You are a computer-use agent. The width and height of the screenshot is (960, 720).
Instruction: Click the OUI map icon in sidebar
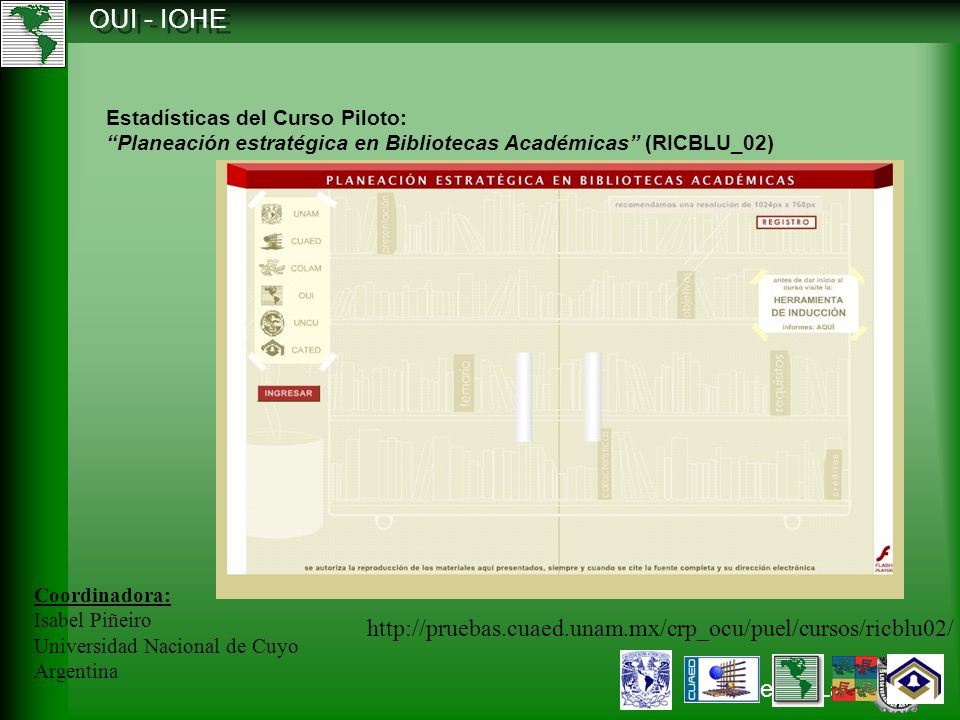click(x=271, y=295)
